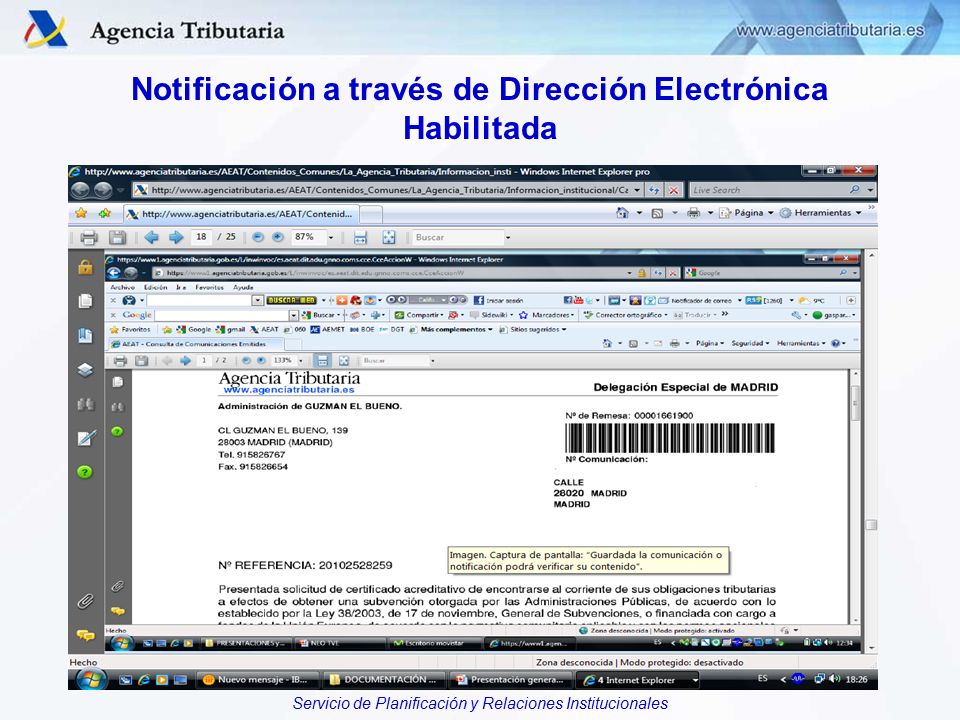The height and width of the screenshot is (720, 960).
Task: Click the inner document vertical scrollbar thumb
Action: pos(855,403)
